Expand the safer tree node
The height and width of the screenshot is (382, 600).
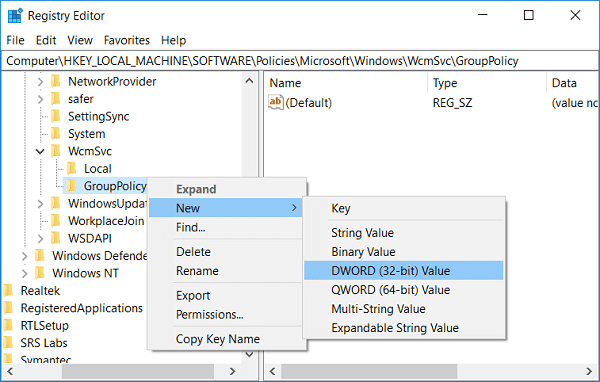[x=41, y=99]
